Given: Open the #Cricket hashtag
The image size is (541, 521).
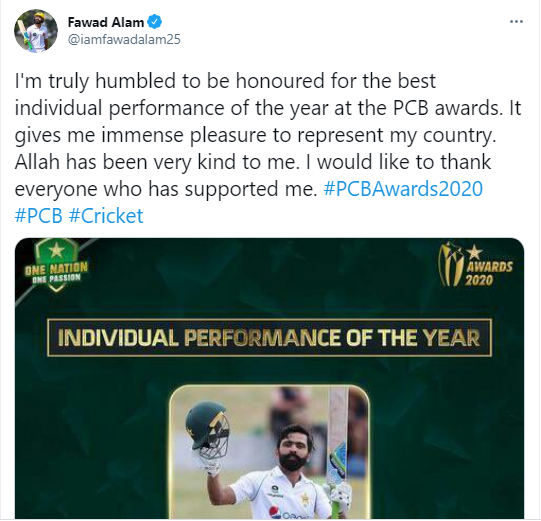Looking at the screenshot, I should pyautogui.click(x=106, y=216).
